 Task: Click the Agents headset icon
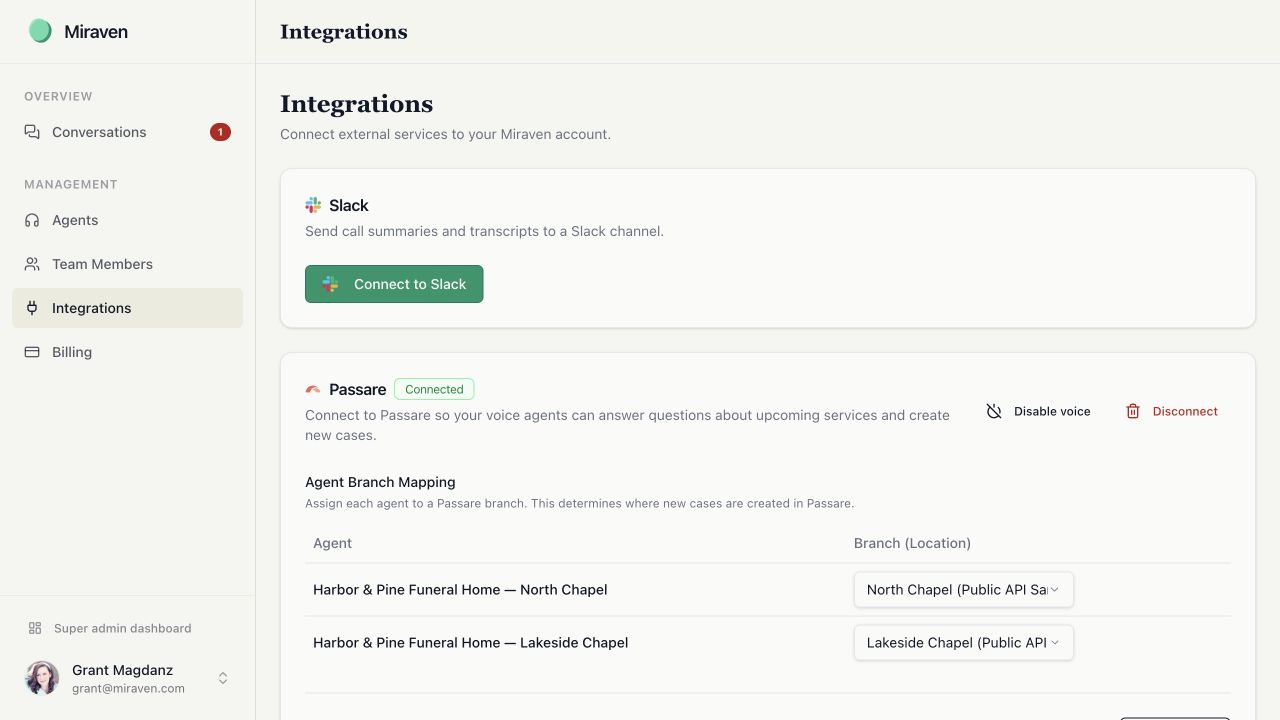[32, 220]
